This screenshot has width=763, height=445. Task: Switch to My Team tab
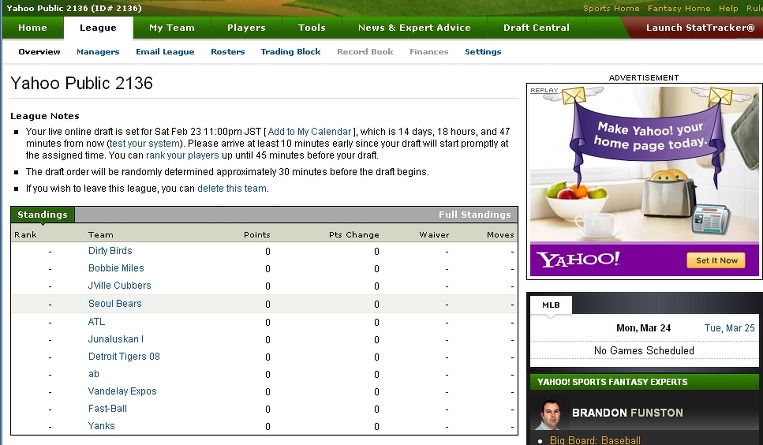click(x=172, y=28)
